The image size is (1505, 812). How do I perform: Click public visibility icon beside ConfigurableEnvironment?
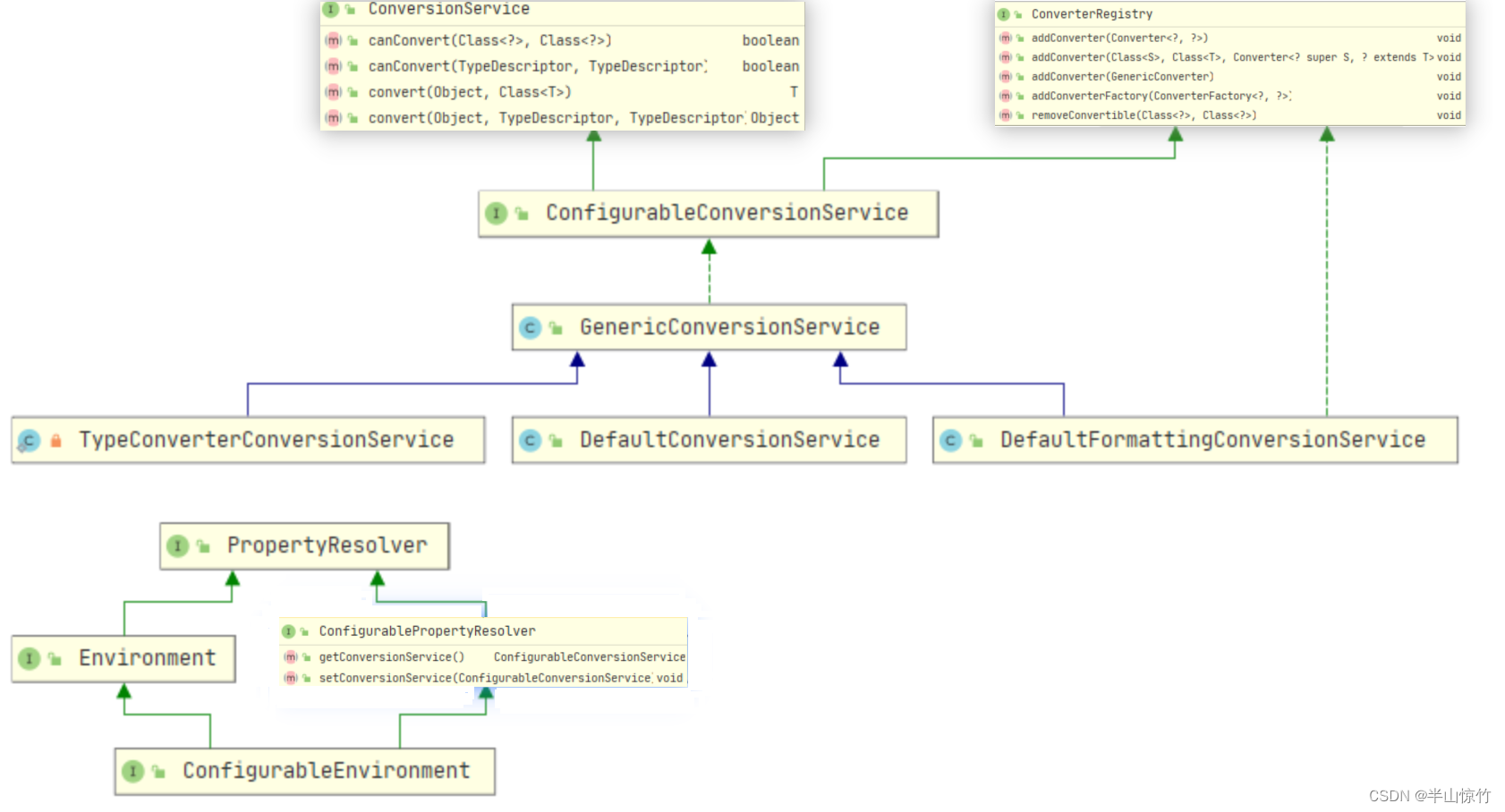click(158, 772)
